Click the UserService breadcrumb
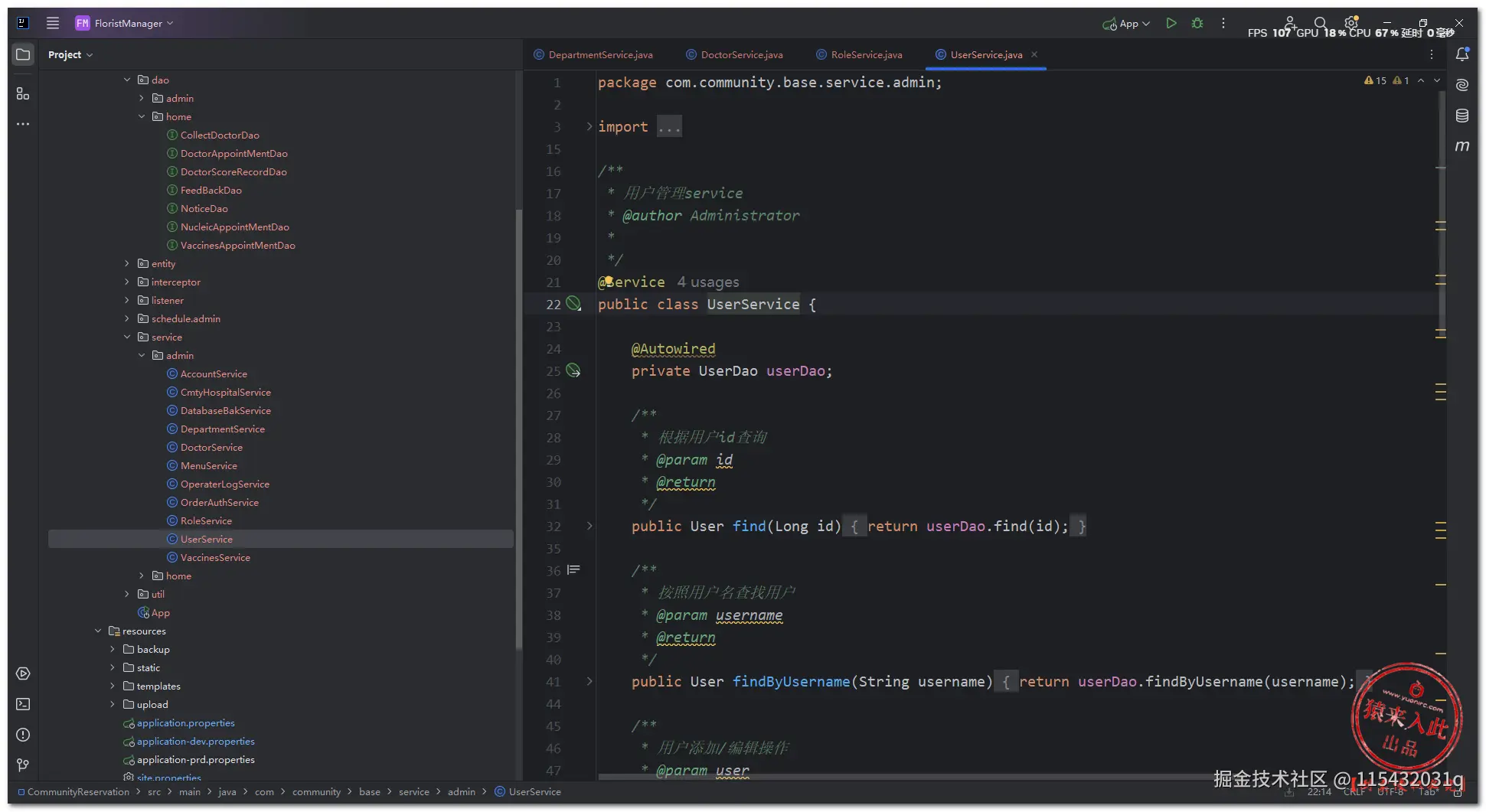Image resolution: width=1486 pixels, height=812 pixels. (x=528, y=791)
